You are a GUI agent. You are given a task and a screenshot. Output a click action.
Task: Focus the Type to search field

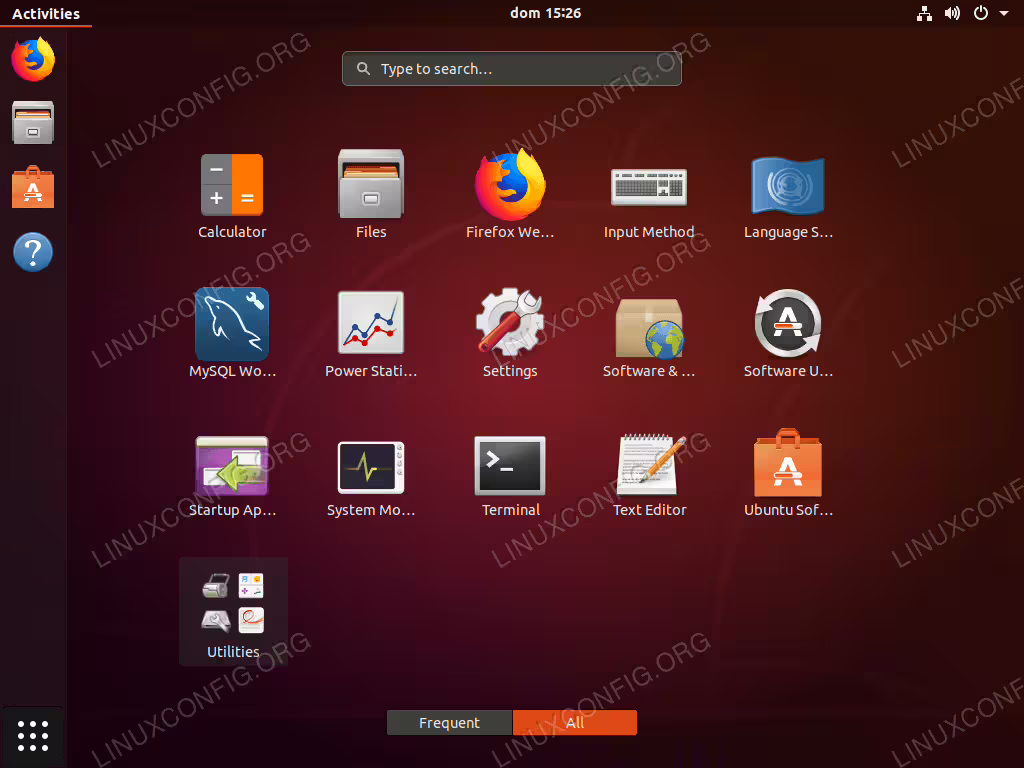[x=511, y=69]
